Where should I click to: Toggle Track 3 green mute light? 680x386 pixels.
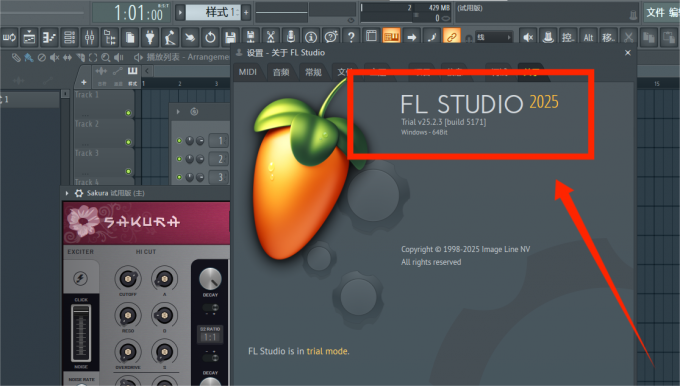point(128,171)
